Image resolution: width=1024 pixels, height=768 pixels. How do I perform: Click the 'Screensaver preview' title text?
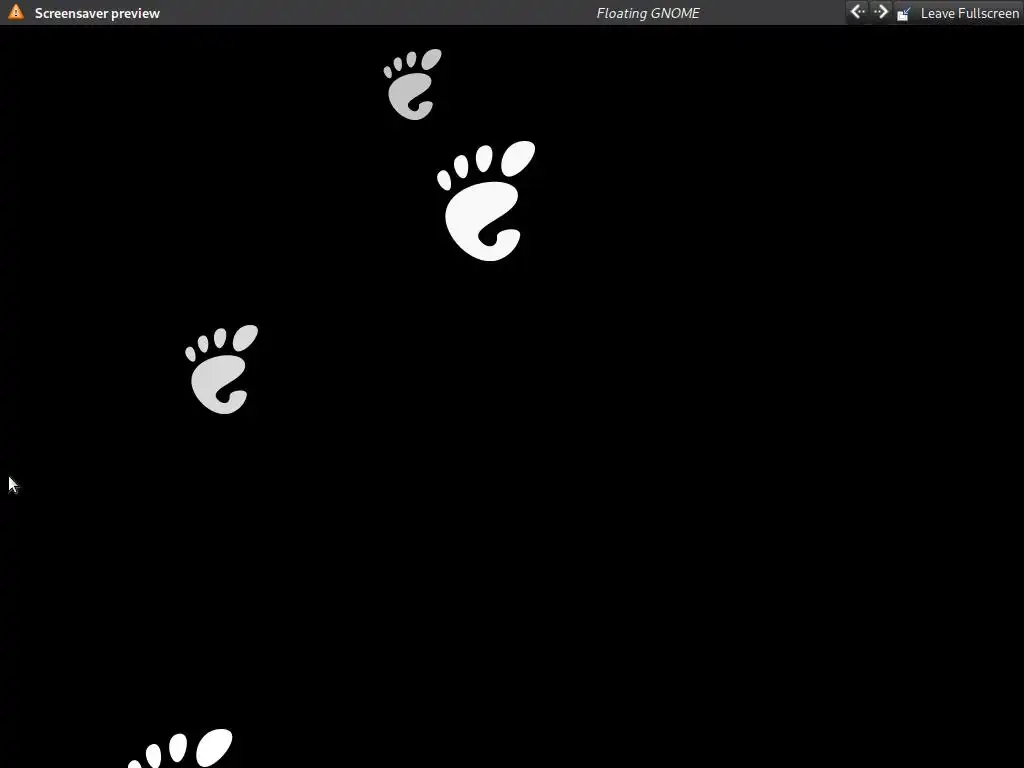(x=97, y=13)
